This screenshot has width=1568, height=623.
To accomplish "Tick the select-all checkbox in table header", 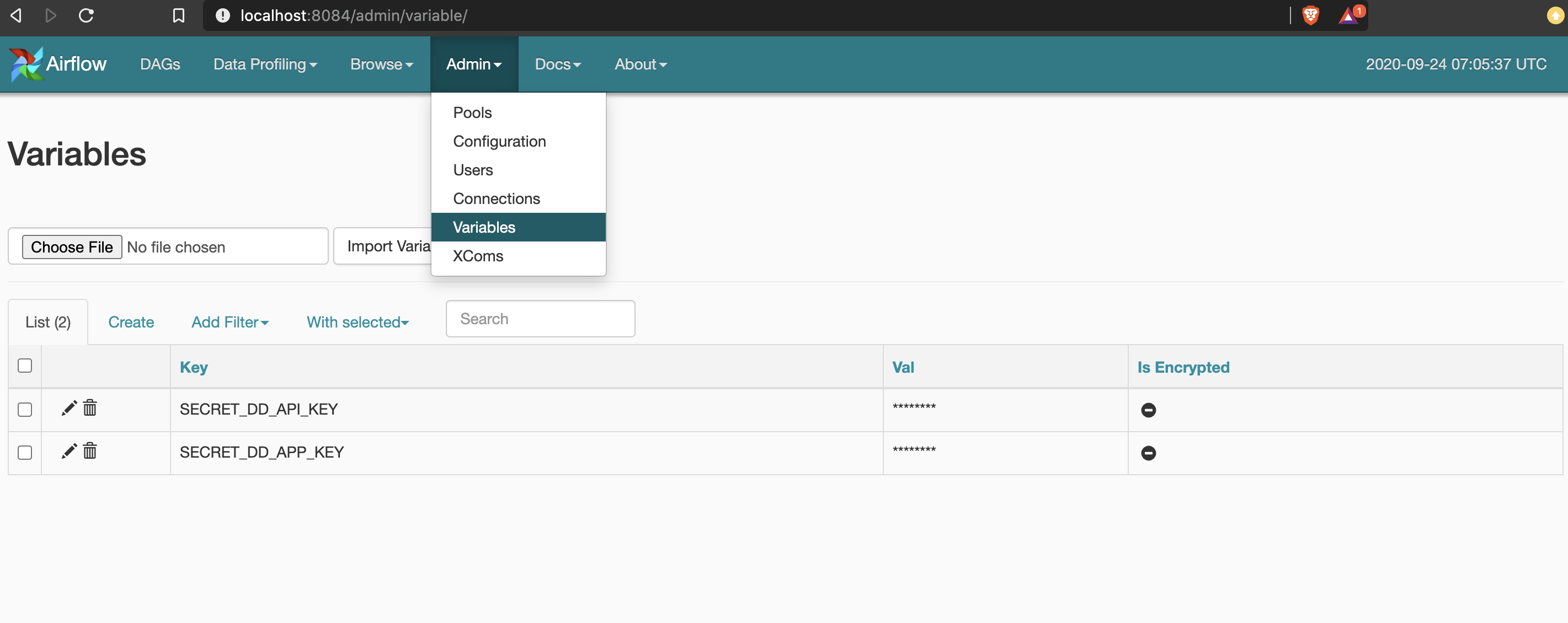I will click(x=25, y=366).
